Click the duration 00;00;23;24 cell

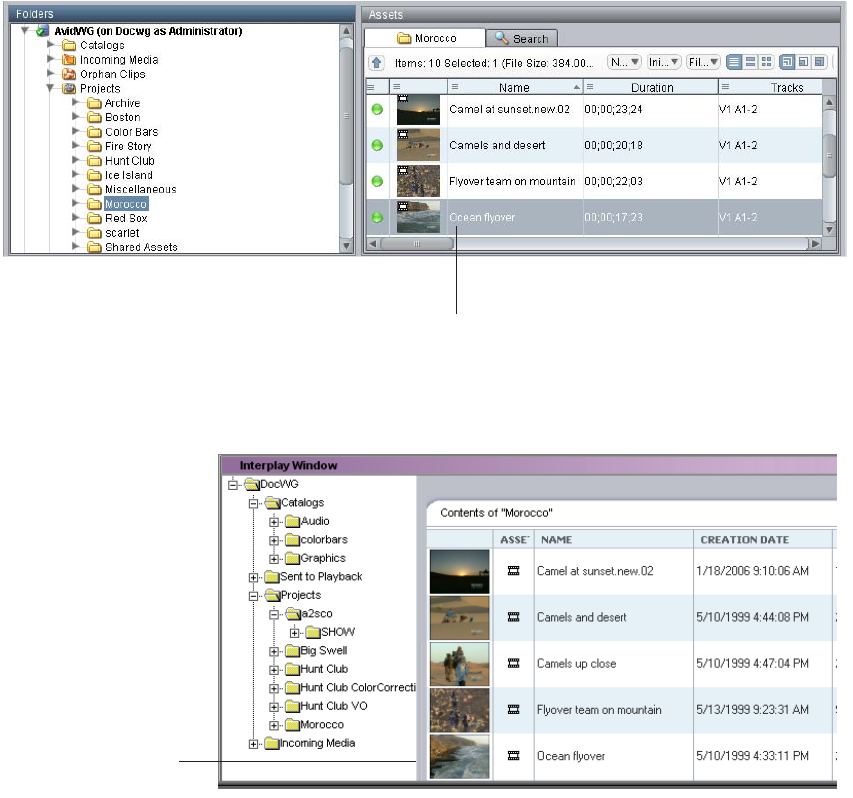coord(613,109)
